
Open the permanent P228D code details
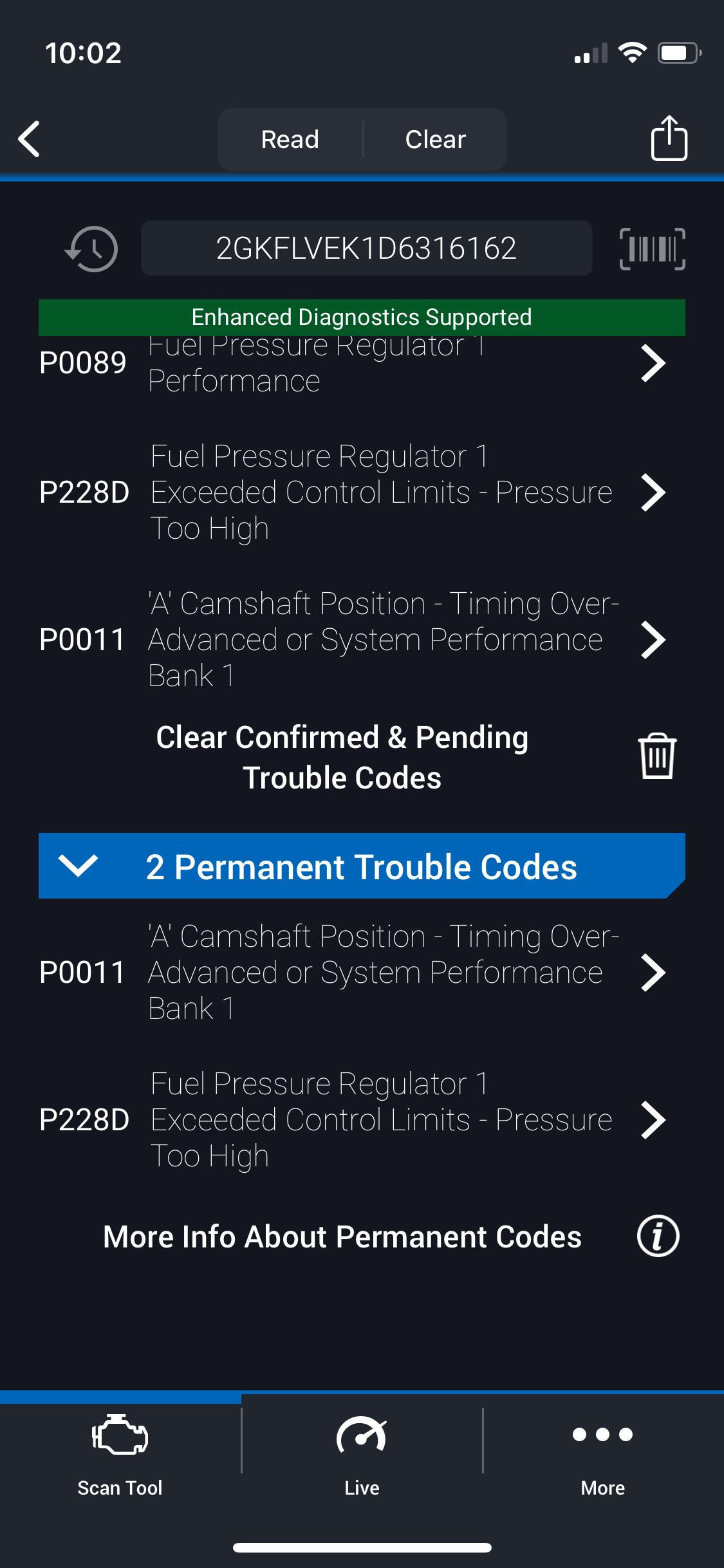653,1120
